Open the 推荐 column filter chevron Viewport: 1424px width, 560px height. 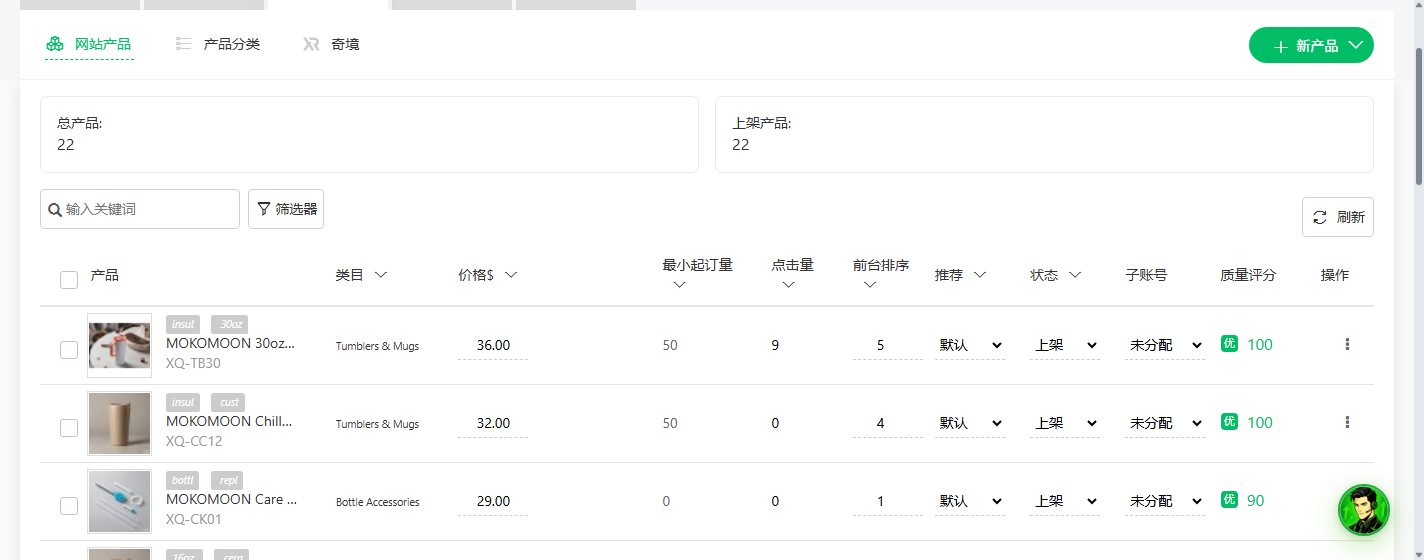pos(980,275)
